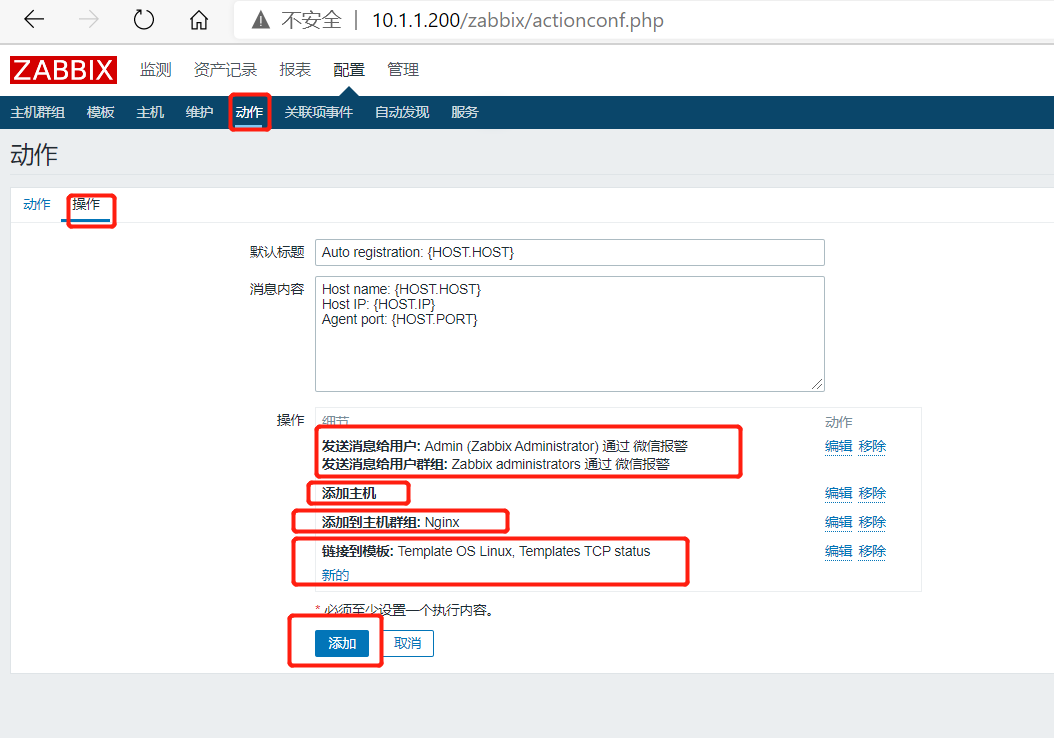
Task: Click the not-secure warning triangle icon
Action: pyautogui.click(x=261, y=20)
